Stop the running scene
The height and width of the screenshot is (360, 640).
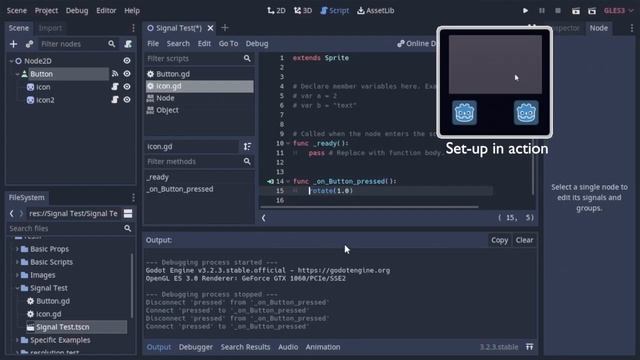tap(558, 11)
